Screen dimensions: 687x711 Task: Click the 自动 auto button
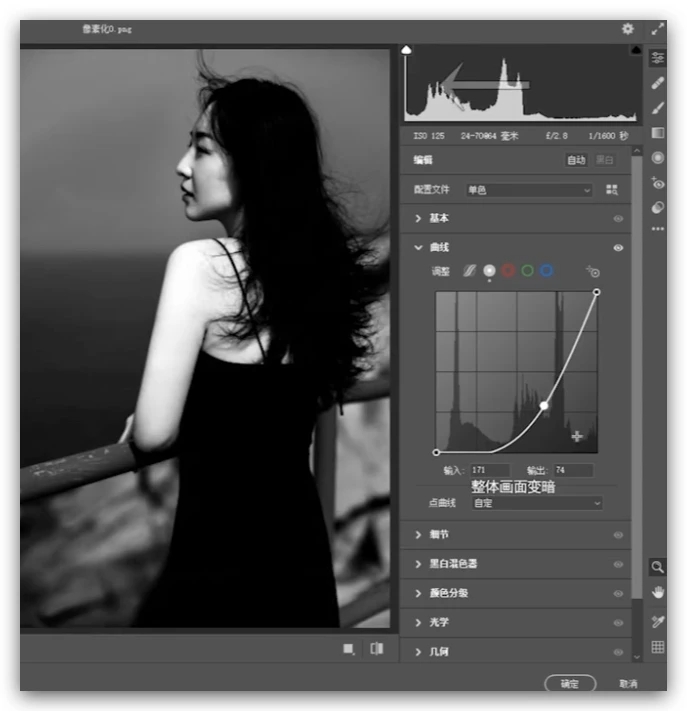pyautogui.click(x=576, y=160)
